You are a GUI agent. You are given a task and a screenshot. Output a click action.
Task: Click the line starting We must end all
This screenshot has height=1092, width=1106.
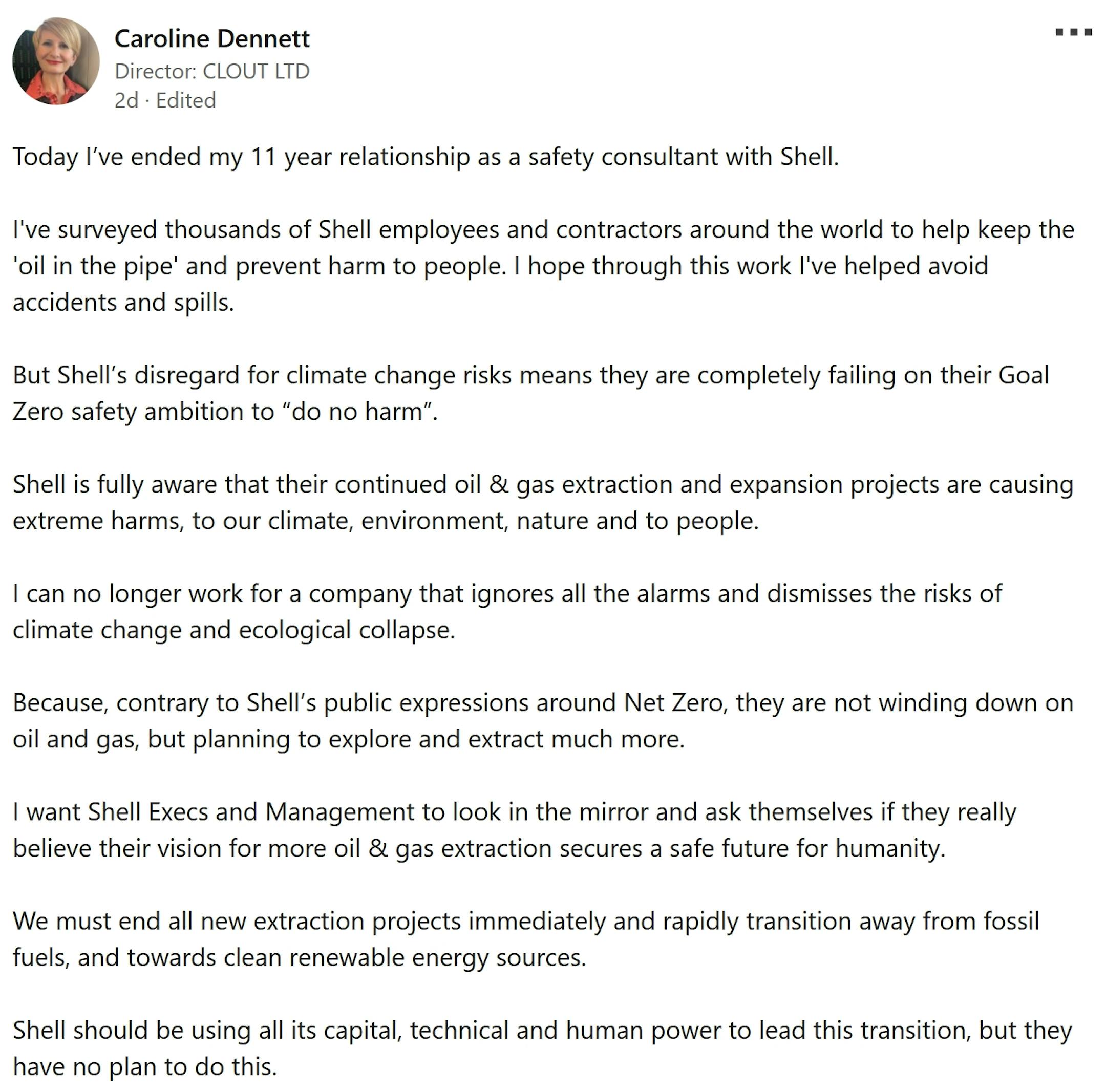point(525,922)
